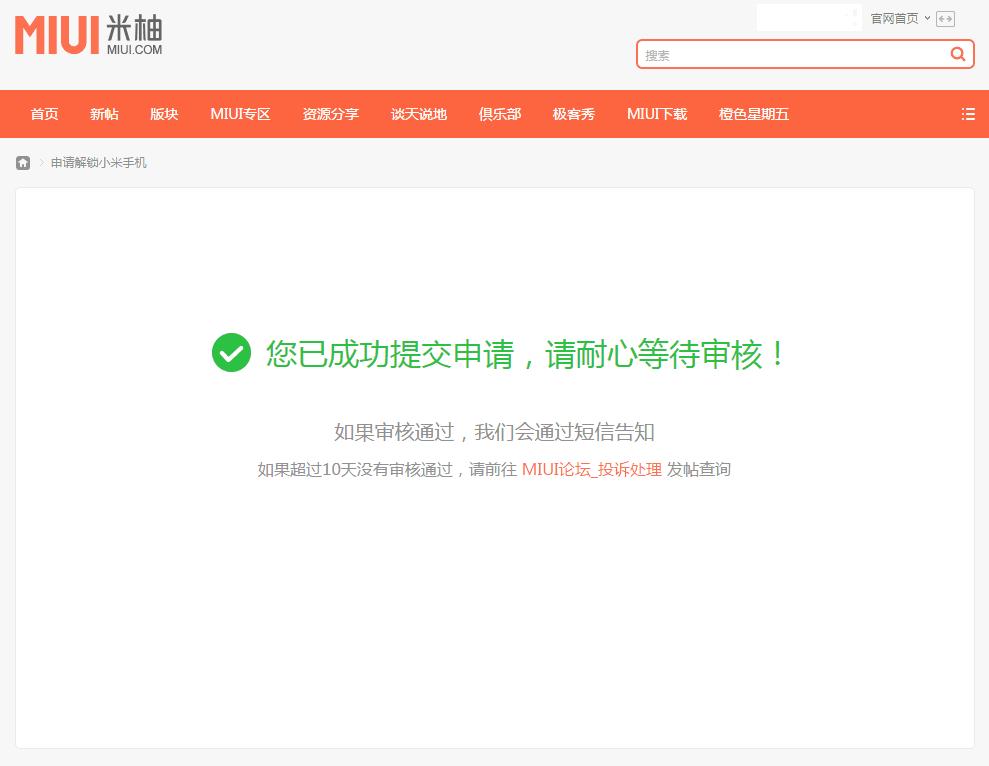Click the search magnifier icon
The image size is (989, 766).
(x=957, y=54)
